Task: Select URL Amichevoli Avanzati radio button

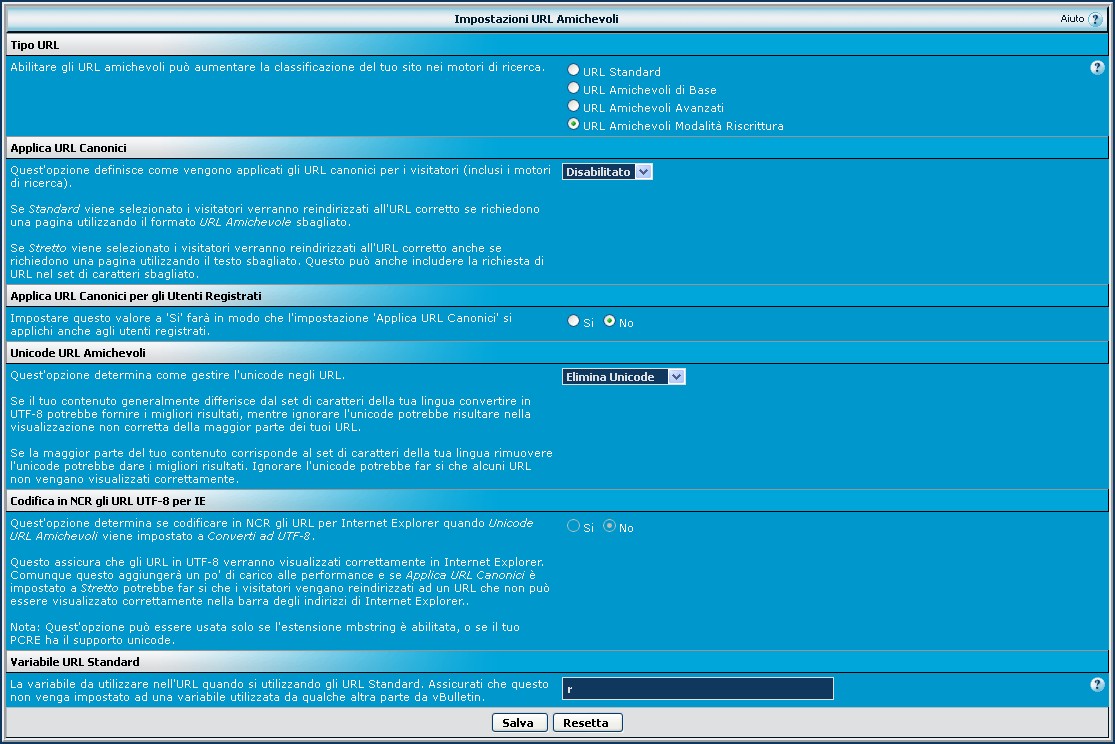Action: tap(573, 106)
